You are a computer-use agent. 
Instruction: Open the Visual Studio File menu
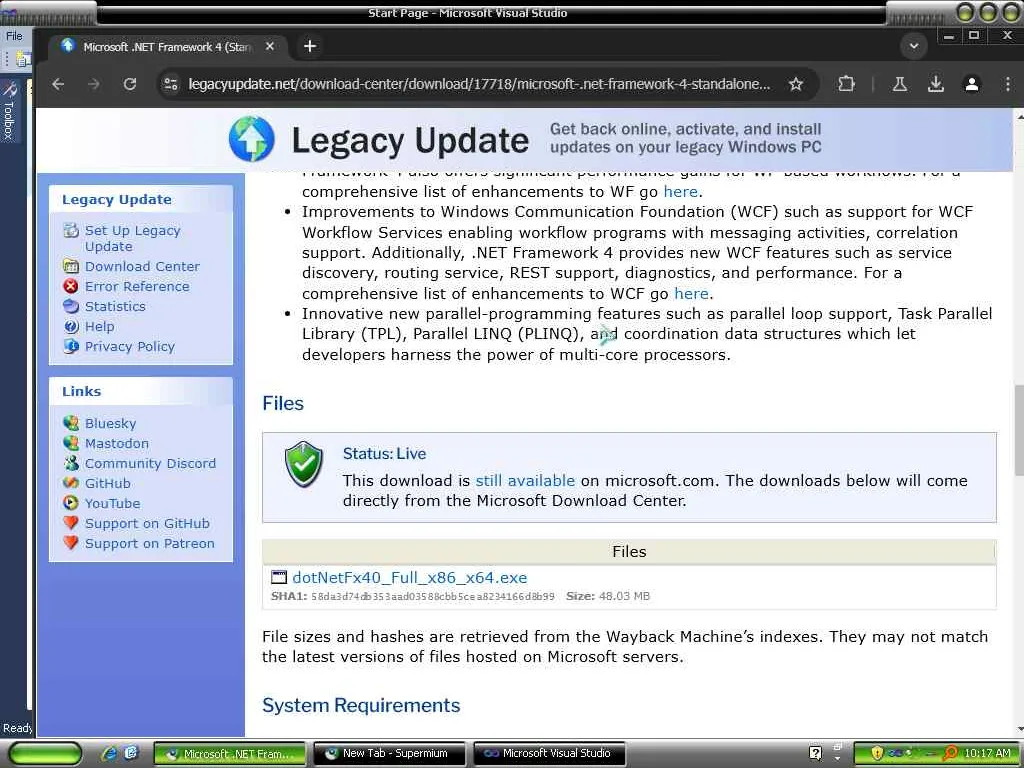coord(14,36)
